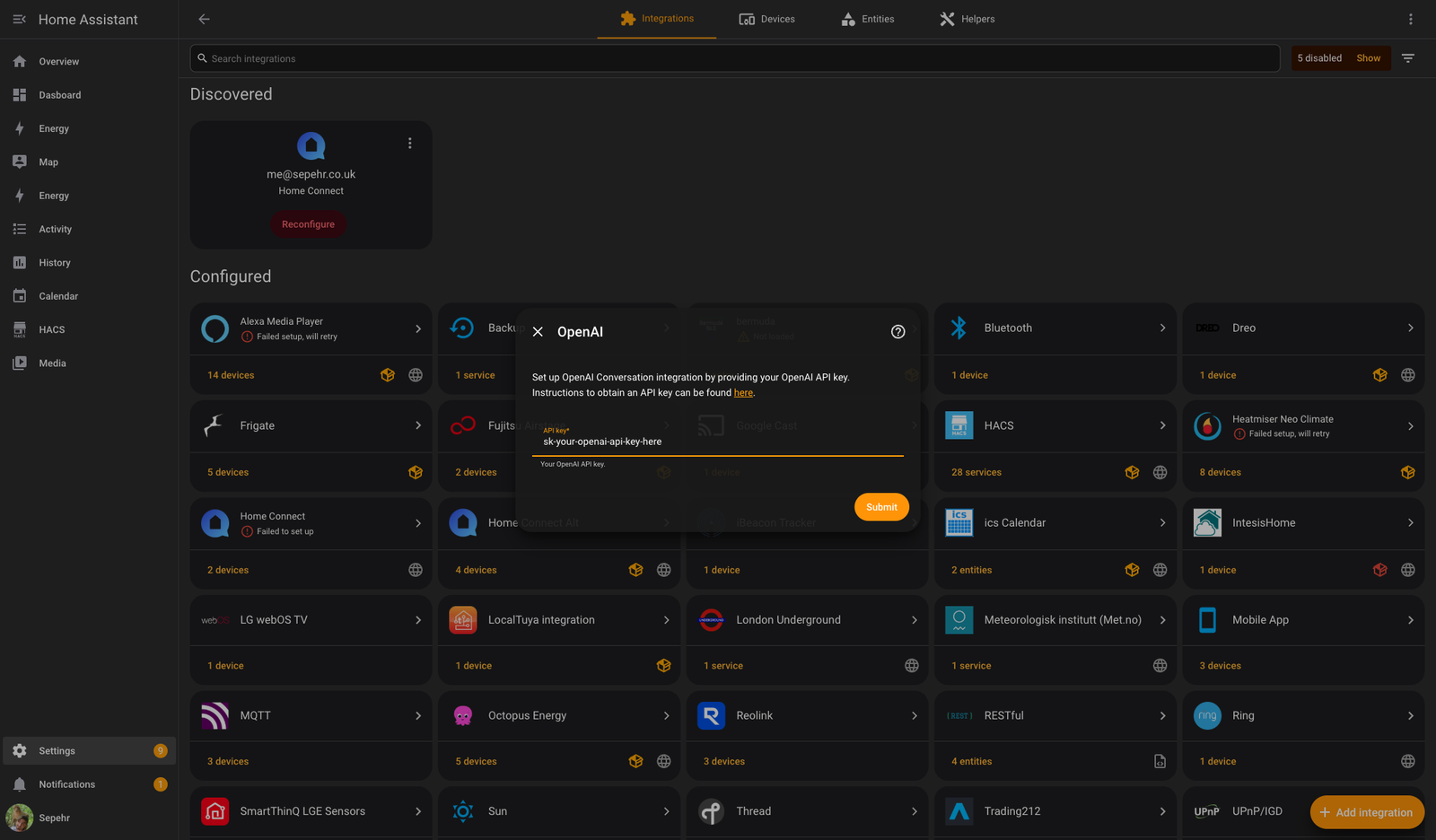The image size is (1436, 840).
Task: Click the IntesisHome logo icon
Action: coord(1207,523)
